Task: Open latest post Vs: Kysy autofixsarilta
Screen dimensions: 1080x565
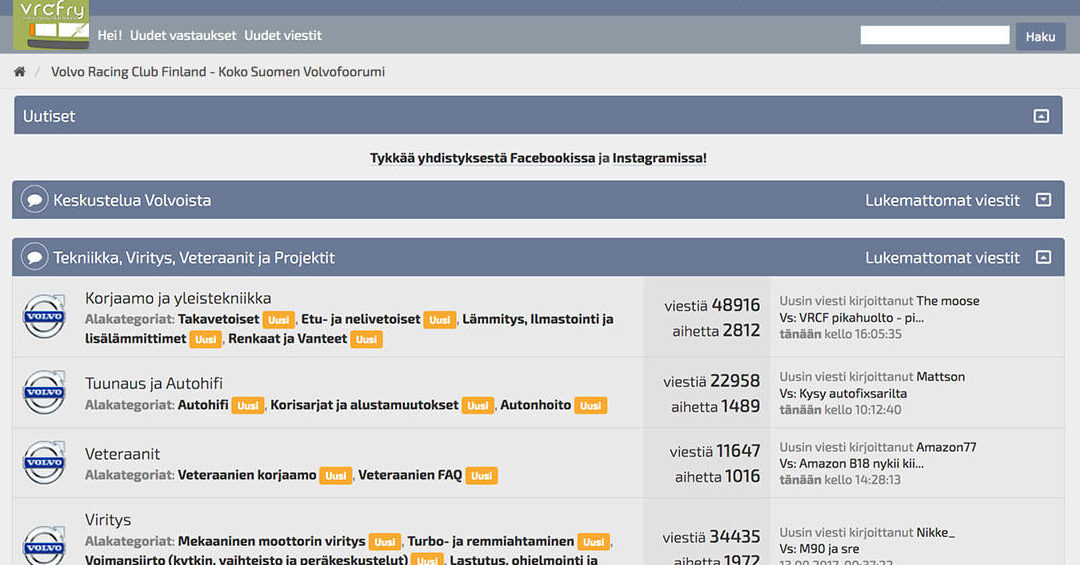Action: click(843, 393)
